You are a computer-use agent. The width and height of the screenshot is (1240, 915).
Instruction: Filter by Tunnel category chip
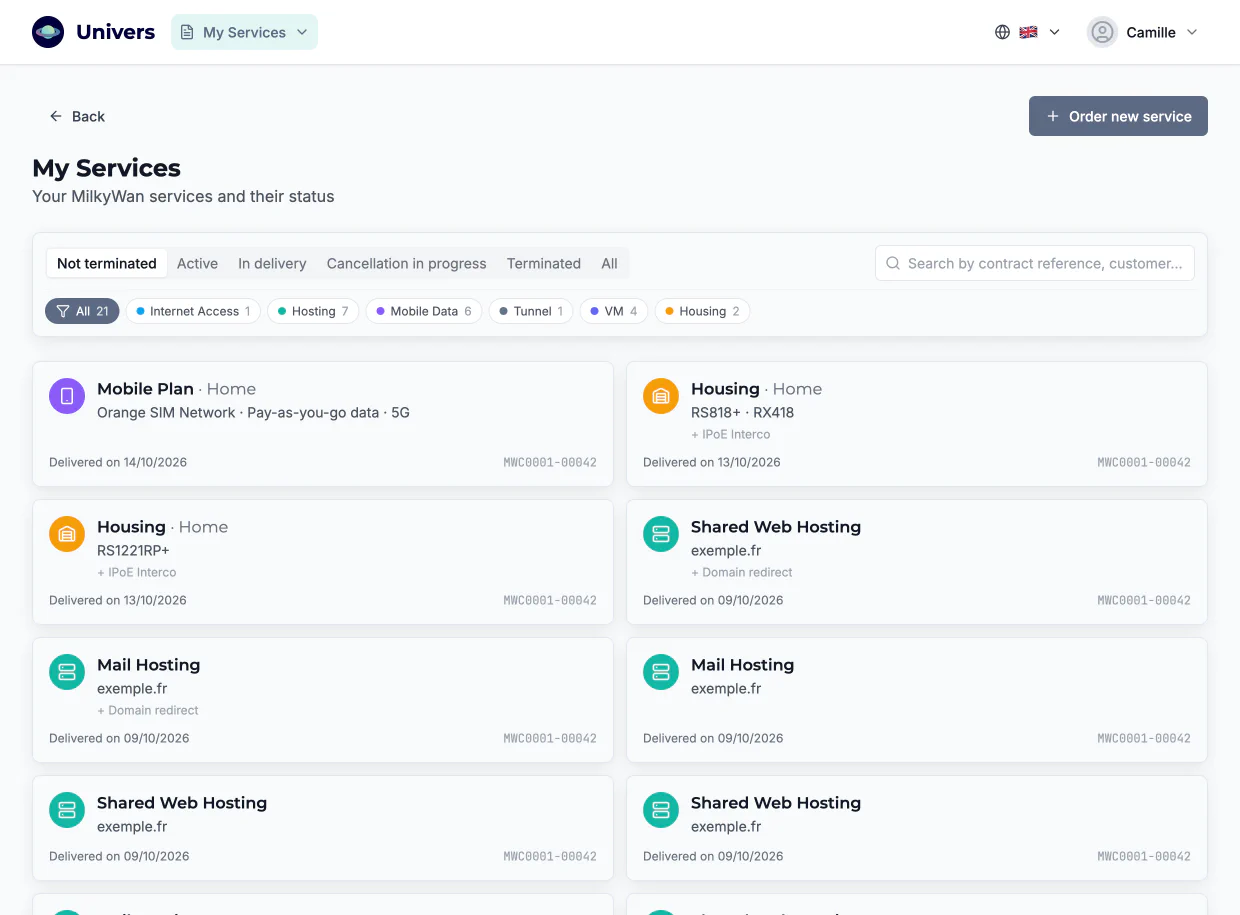click(x=531, y=311)
